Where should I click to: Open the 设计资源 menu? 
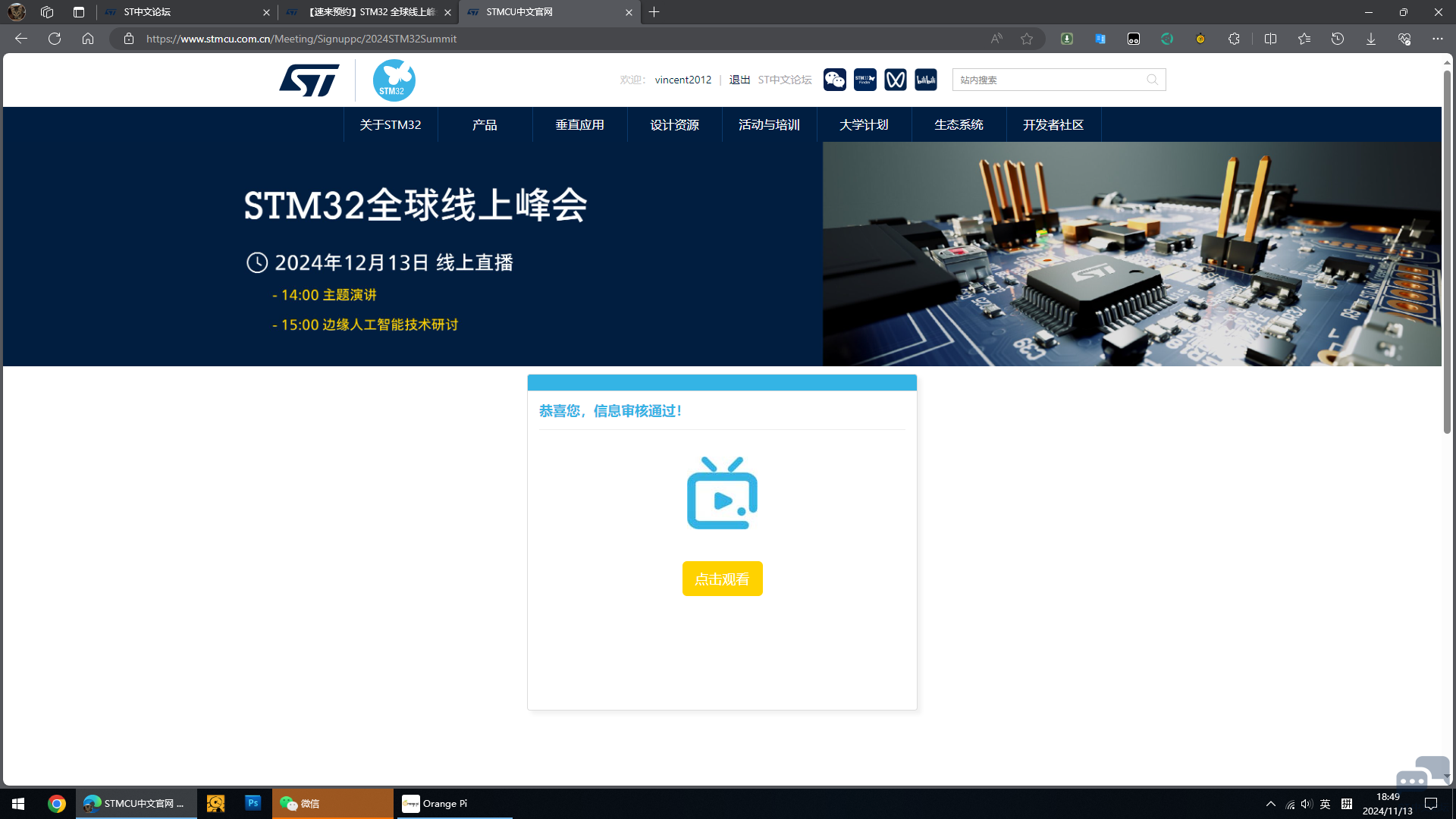click(x=675, y=124)
